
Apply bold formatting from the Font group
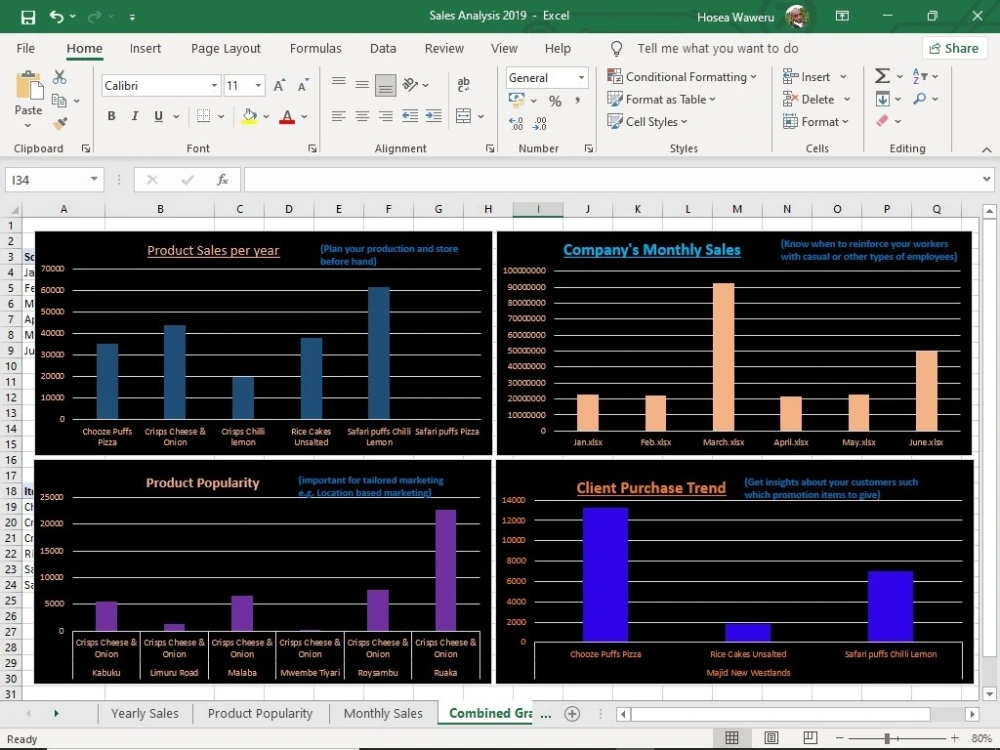tap(111, 116)
